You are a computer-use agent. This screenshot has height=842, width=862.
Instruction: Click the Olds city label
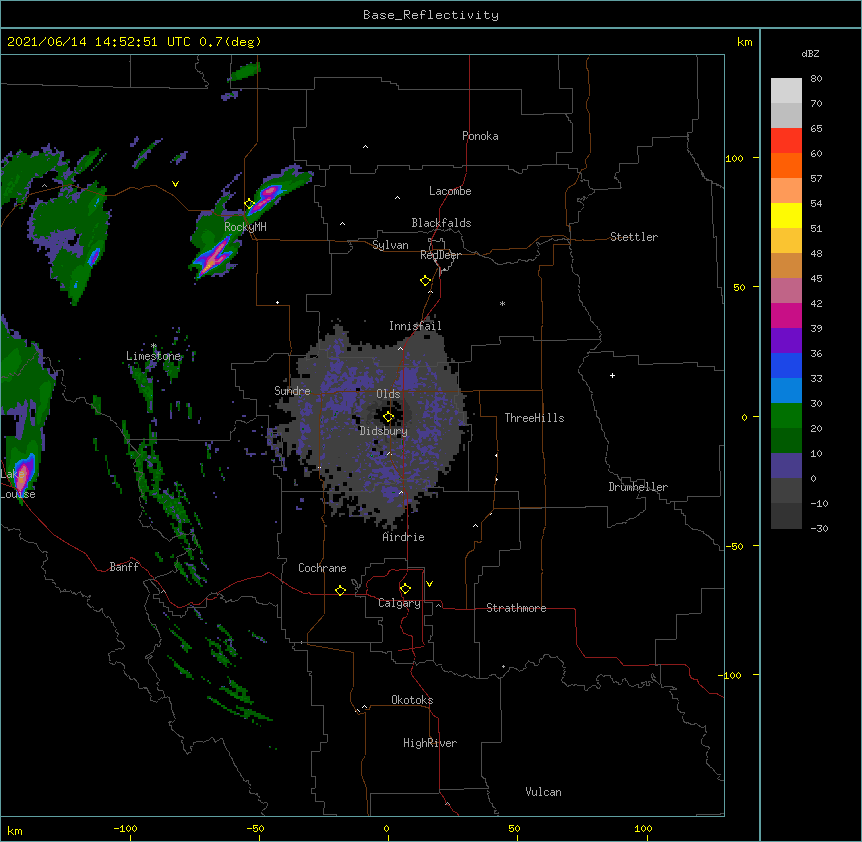388,394
